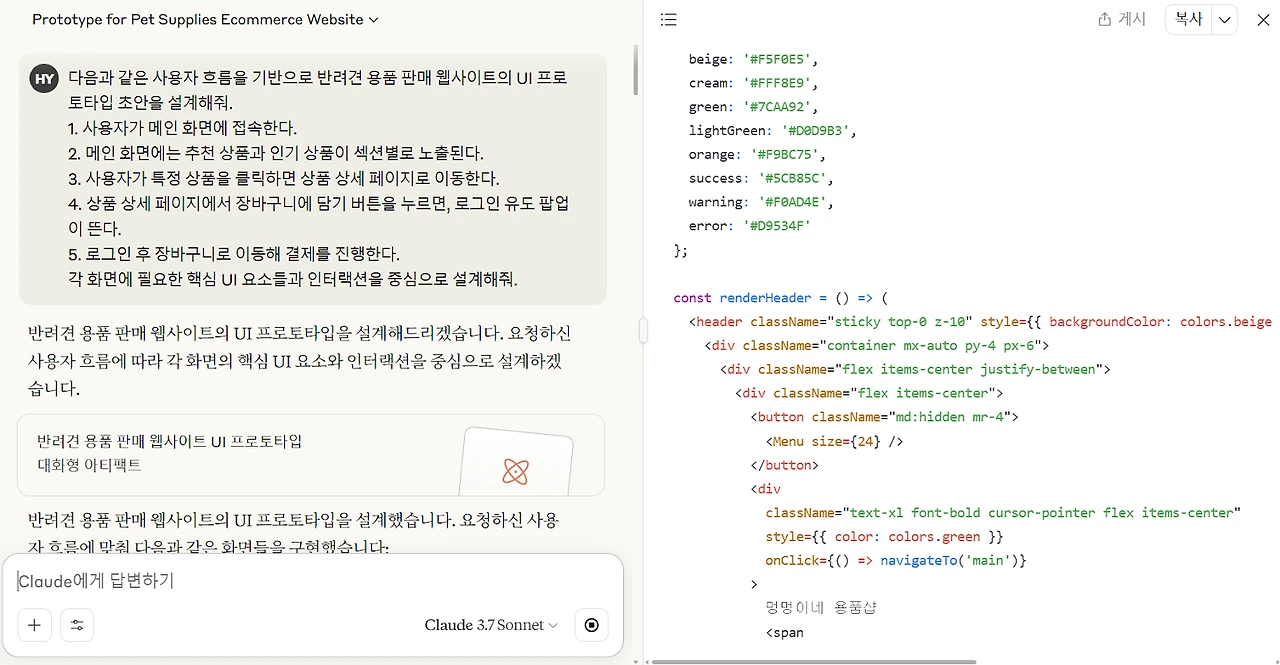This screenshot has height=665, width=1280.
Task: Click the lightGreen '#D0D9B3' code line
Action: click(x=773, y=131)
